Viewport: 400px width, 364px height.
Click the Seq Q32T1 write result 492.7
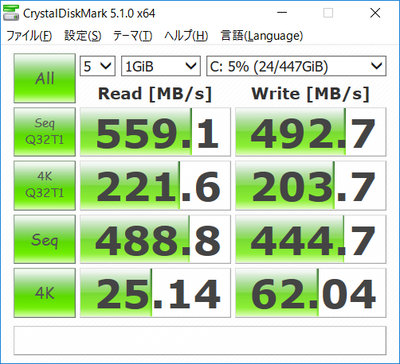pyautogui.click(x=311, y=132)
